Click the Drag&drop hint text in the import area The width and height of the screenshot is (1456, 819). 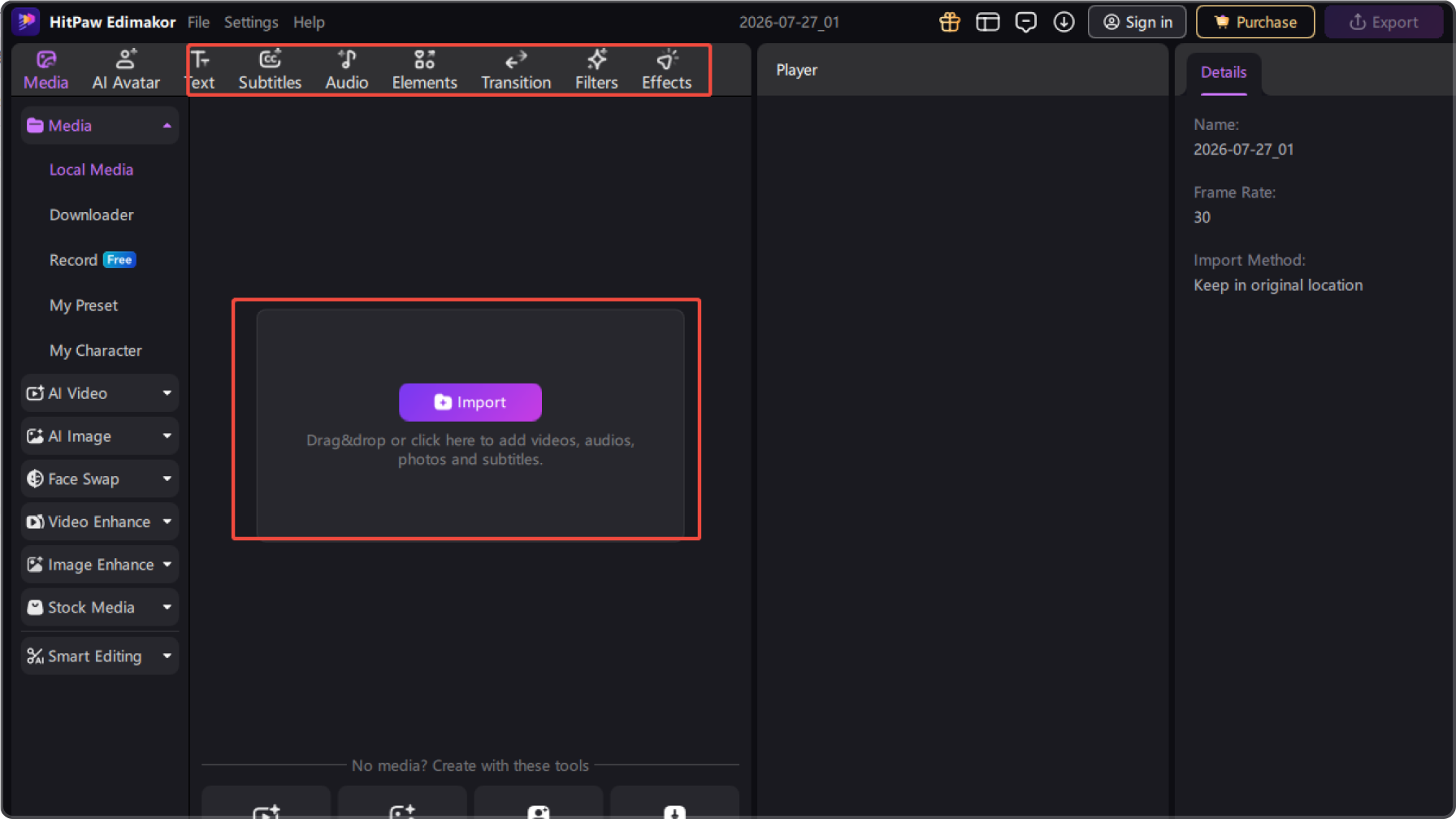click(470, 450)
